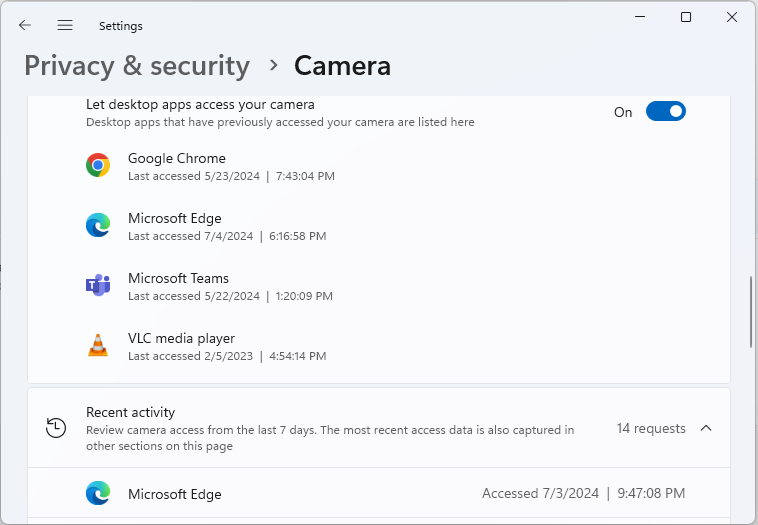758x525 pixels.
Task: Click the Edge icon in Recent activity
Action: pos(98,493)
